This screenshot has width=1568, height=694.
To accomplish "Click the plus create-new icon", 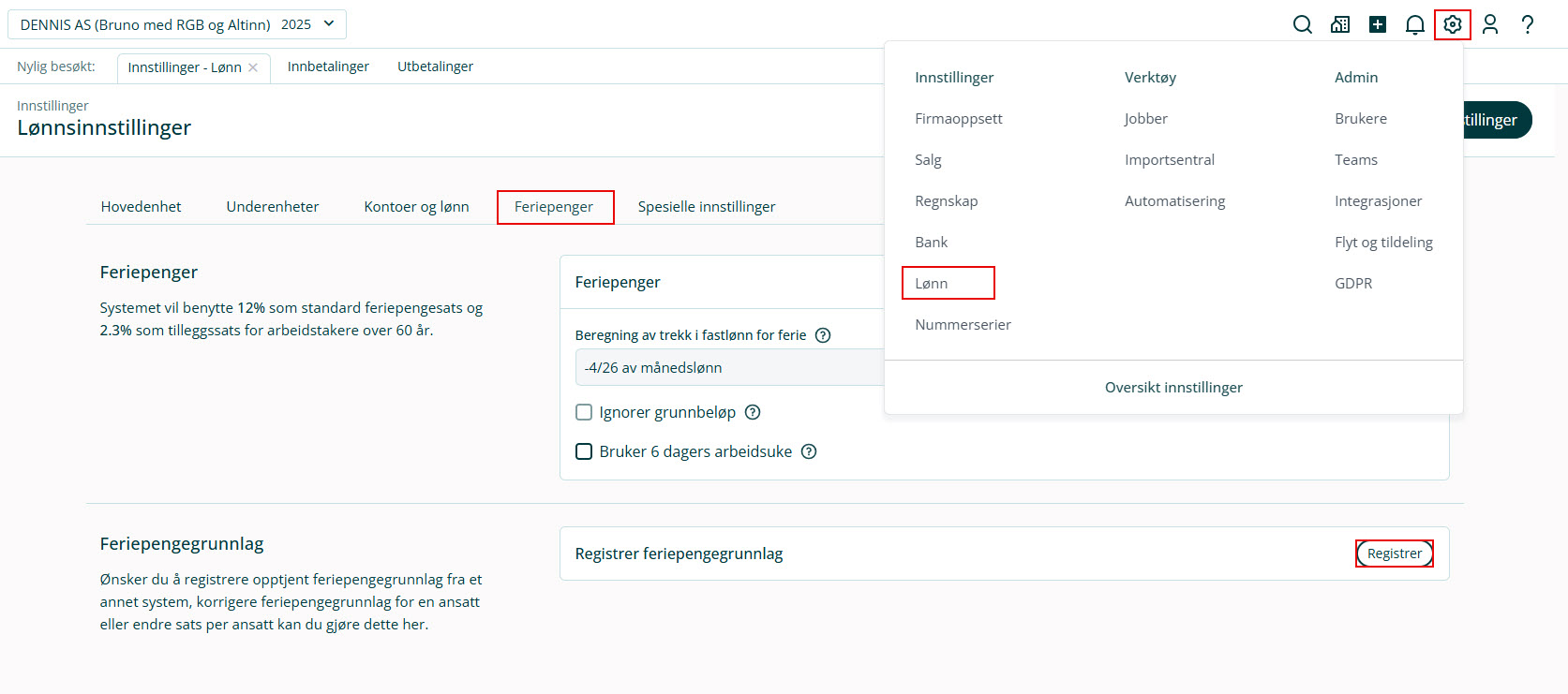I will click(1378, 24).
